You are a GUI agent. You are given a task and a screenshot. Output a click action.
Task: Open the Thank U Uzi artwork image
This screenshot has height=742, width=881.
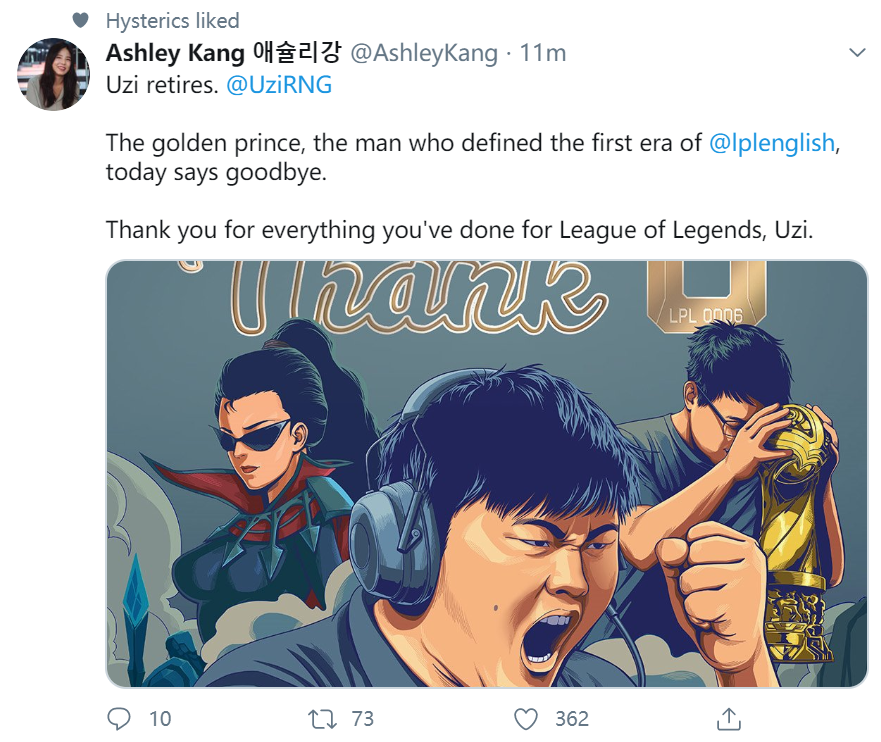(487, 474)
